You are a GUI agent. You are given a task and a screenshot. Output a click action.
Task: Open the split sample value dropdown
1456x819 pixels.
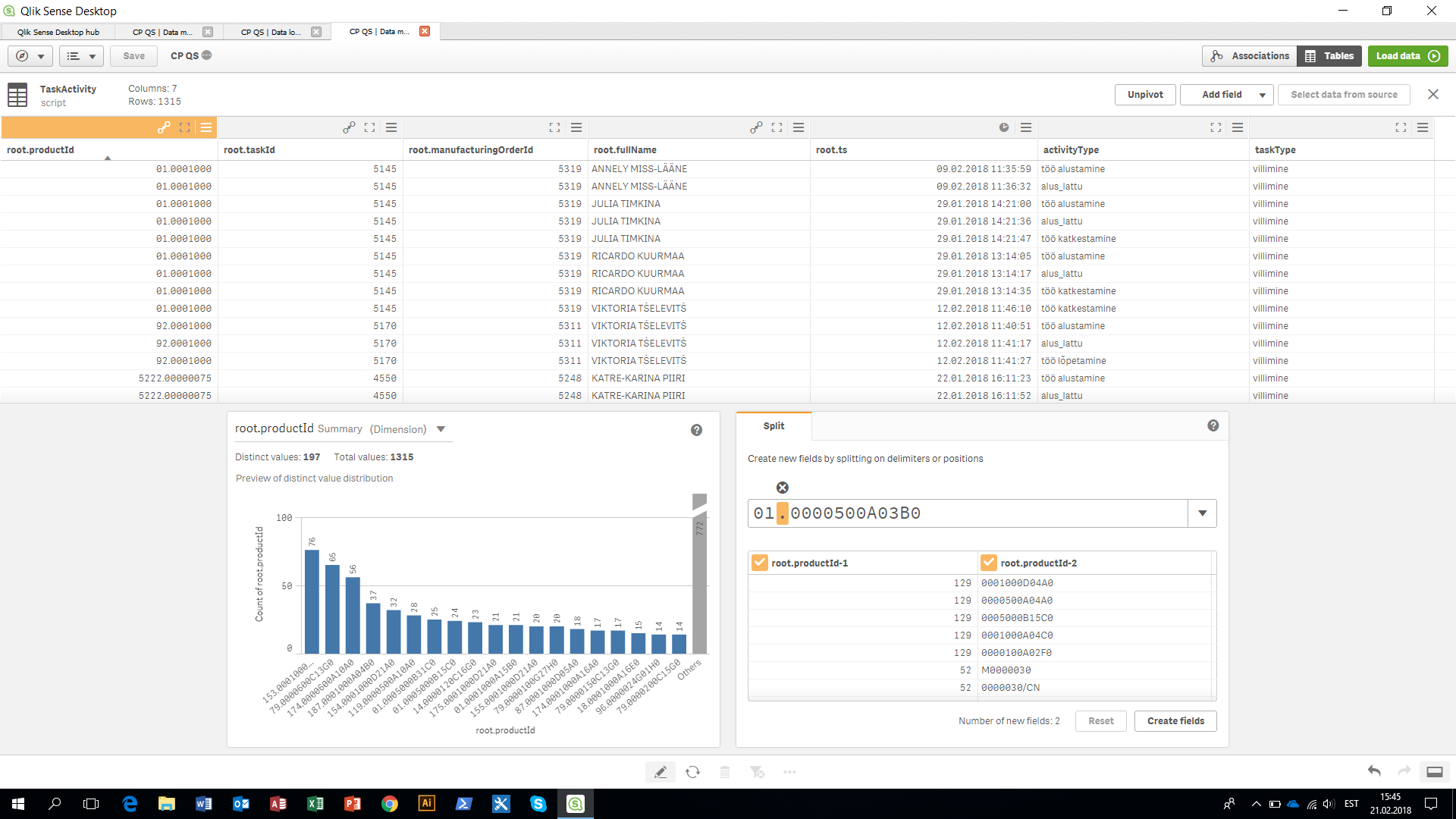pos(1202,513)
